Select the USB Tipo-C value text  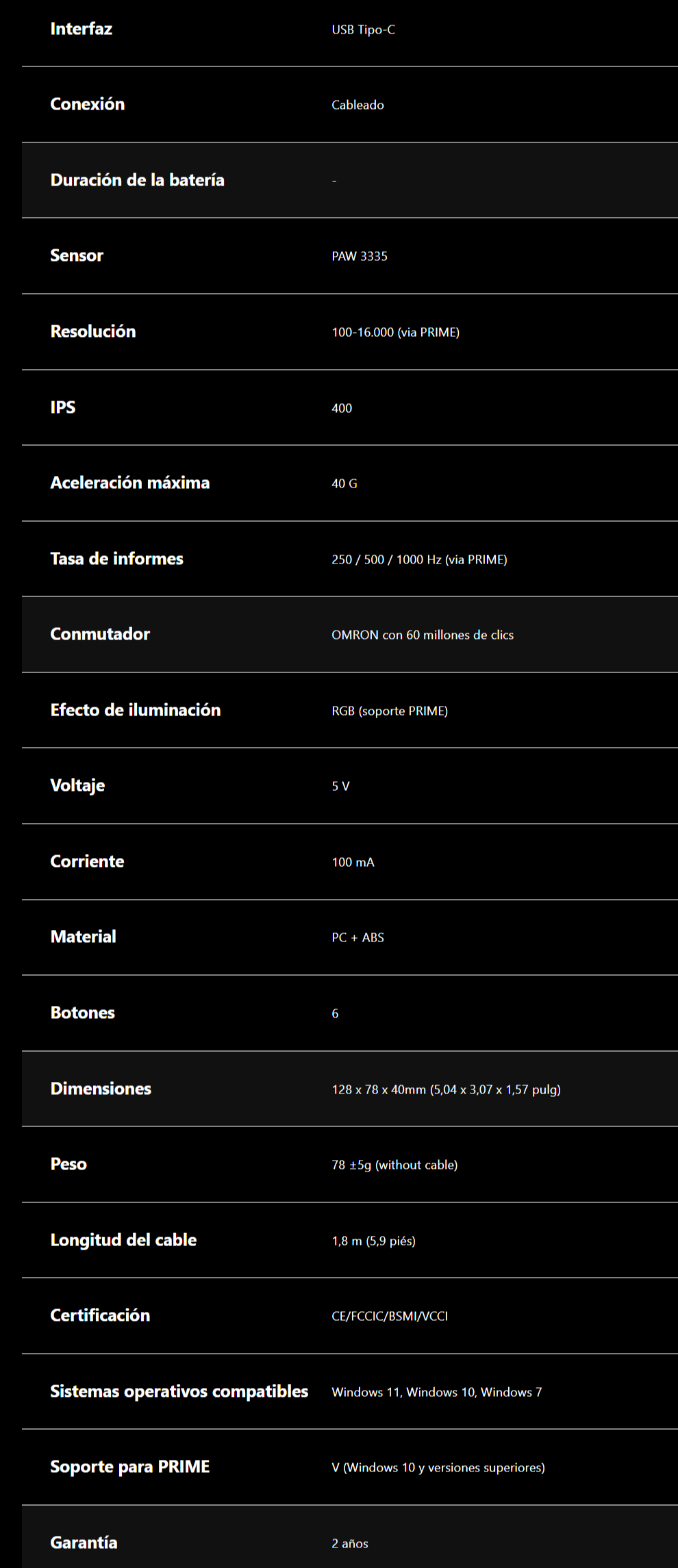tap(363, 29)
